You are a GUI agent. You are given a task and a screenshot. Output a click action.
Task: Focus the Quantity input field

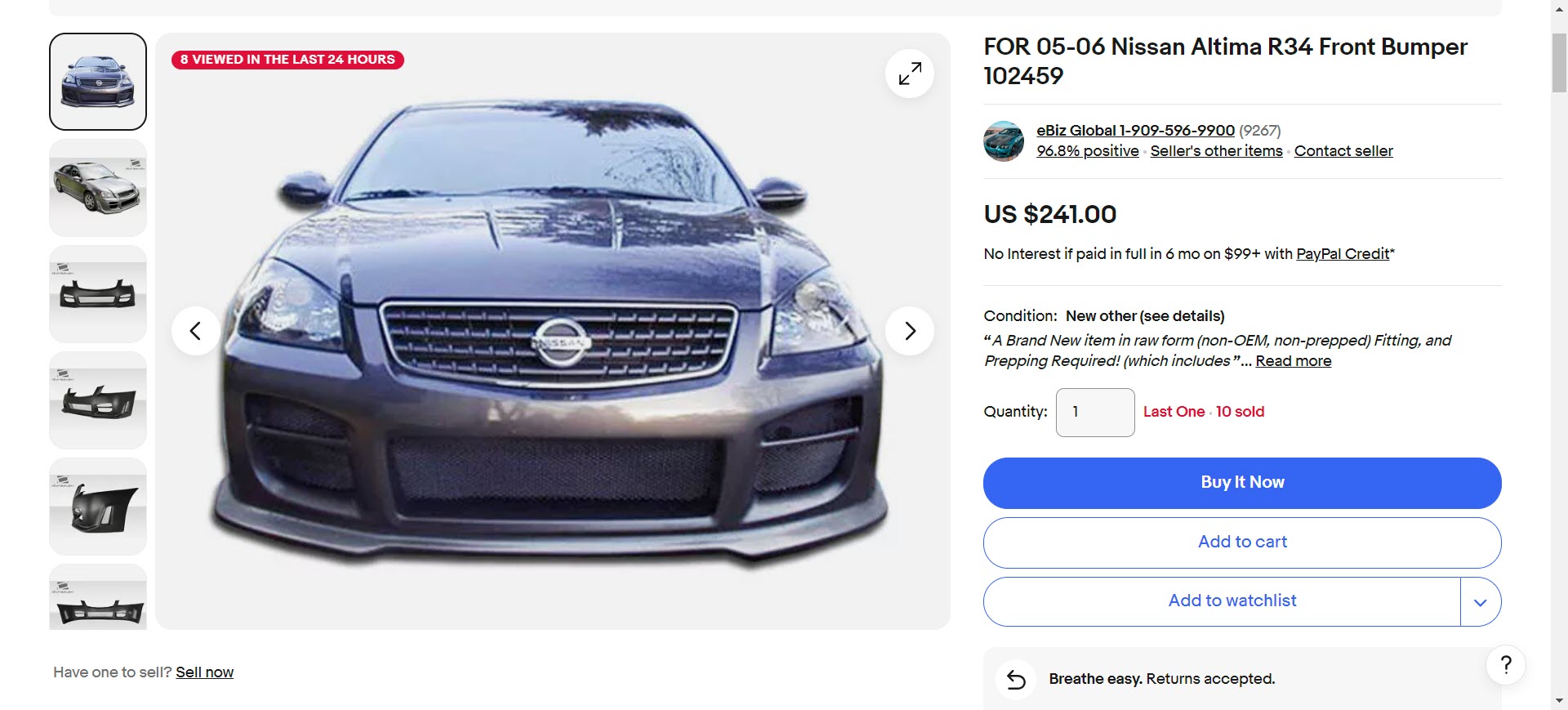(1094, 413)
